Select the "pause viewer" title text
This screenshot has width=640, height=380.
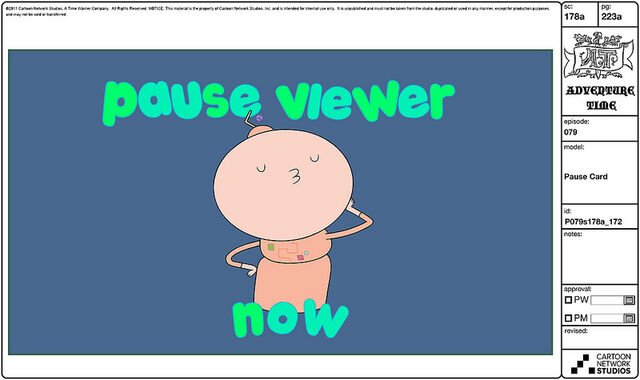coord(278,102)
